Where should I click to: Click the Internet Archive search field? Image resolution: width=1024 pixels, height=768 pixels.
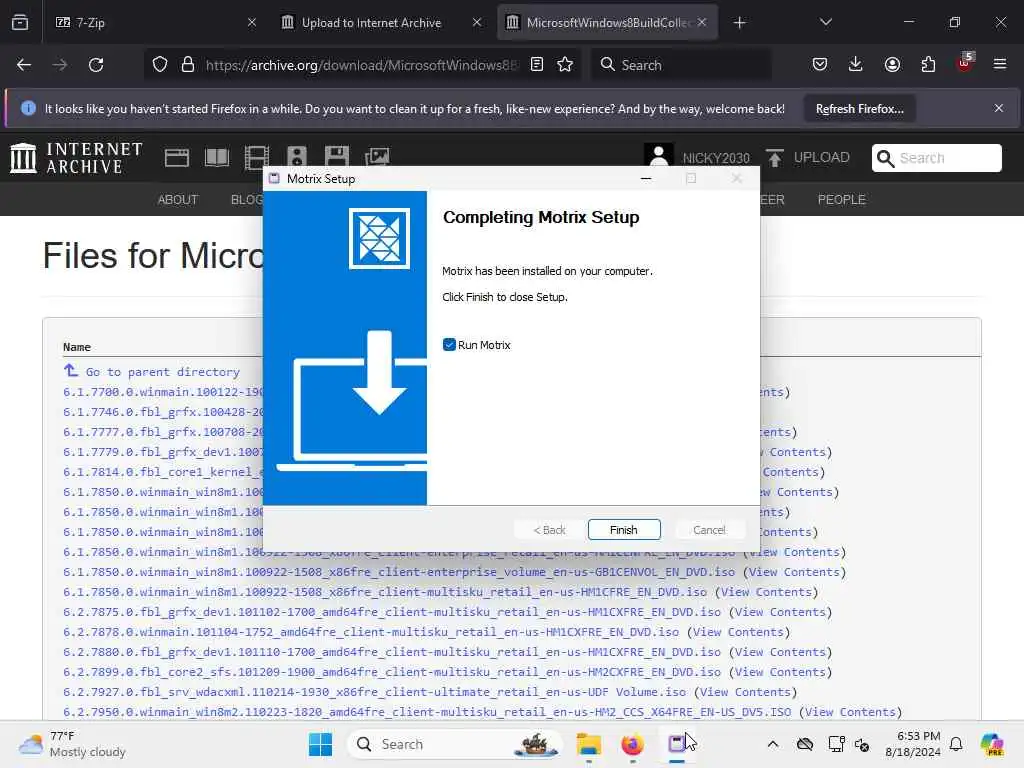pyautogui.click(x=936, y=158)
